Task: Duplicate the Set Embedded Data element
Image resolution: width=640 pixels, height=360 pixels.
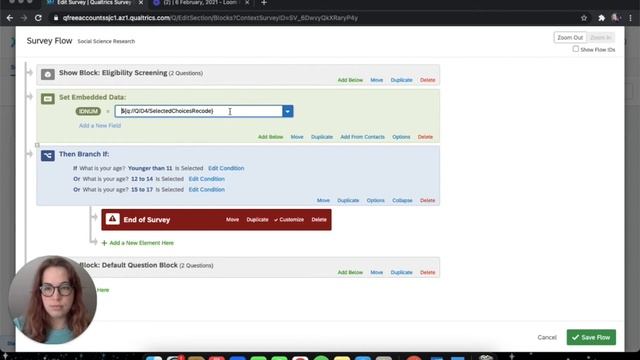Action: tap(322, 137)
